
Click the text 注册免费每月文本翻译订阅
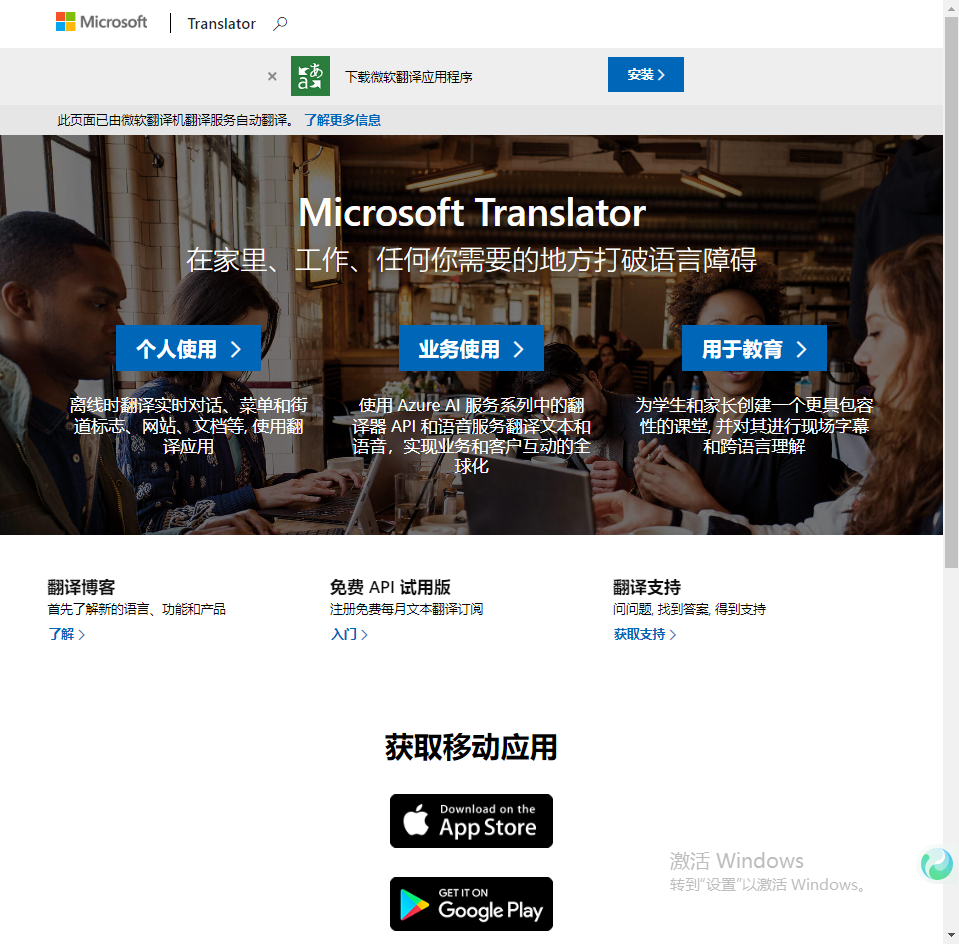pyautogui.click(x=406, y=609)
